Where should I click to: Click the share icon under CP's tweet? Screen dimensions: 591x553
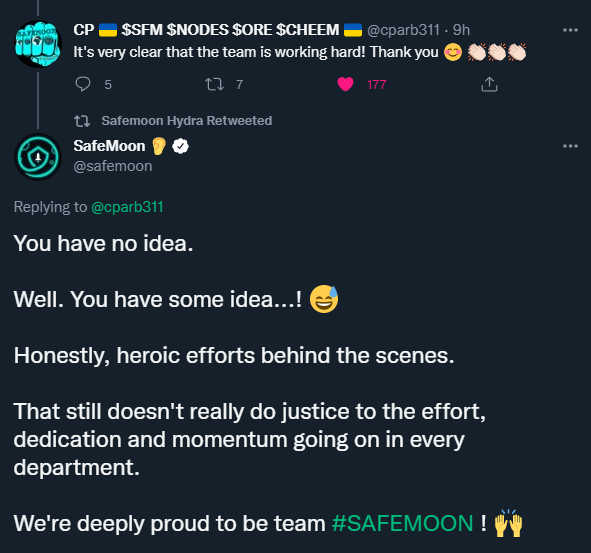click(x=489, y=84)
